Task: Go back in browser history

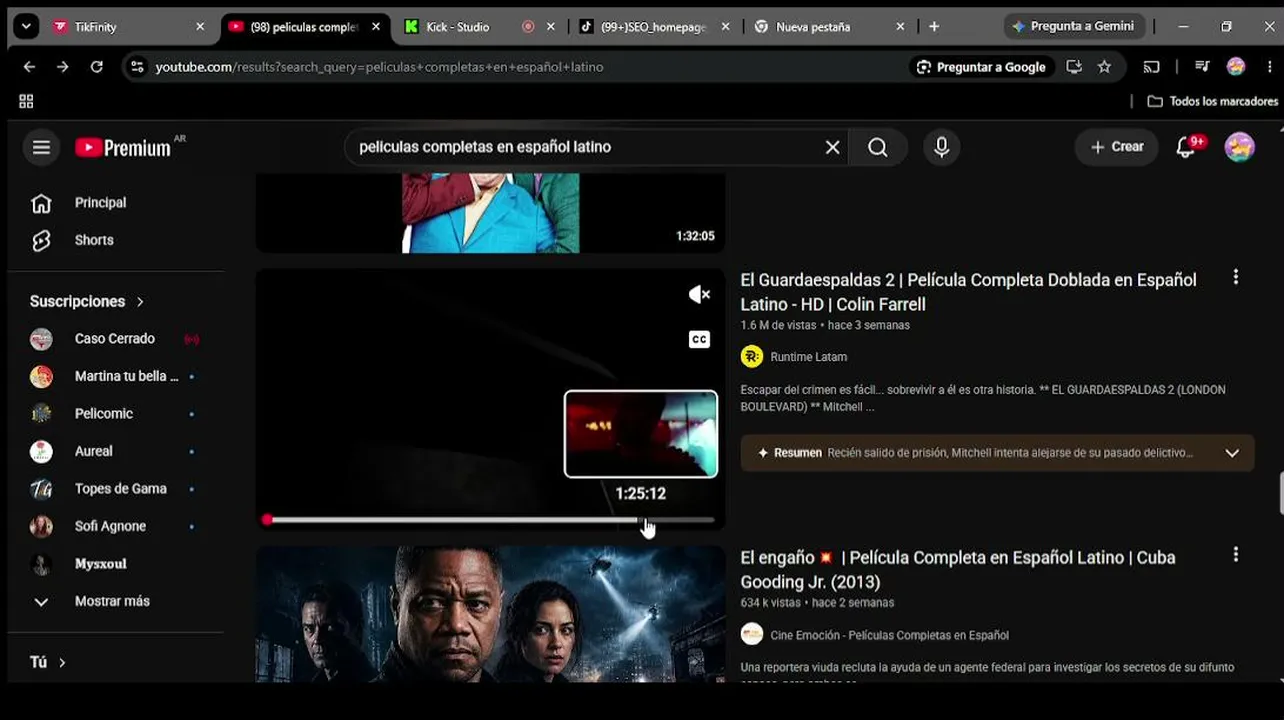Action: pos(29,67)
